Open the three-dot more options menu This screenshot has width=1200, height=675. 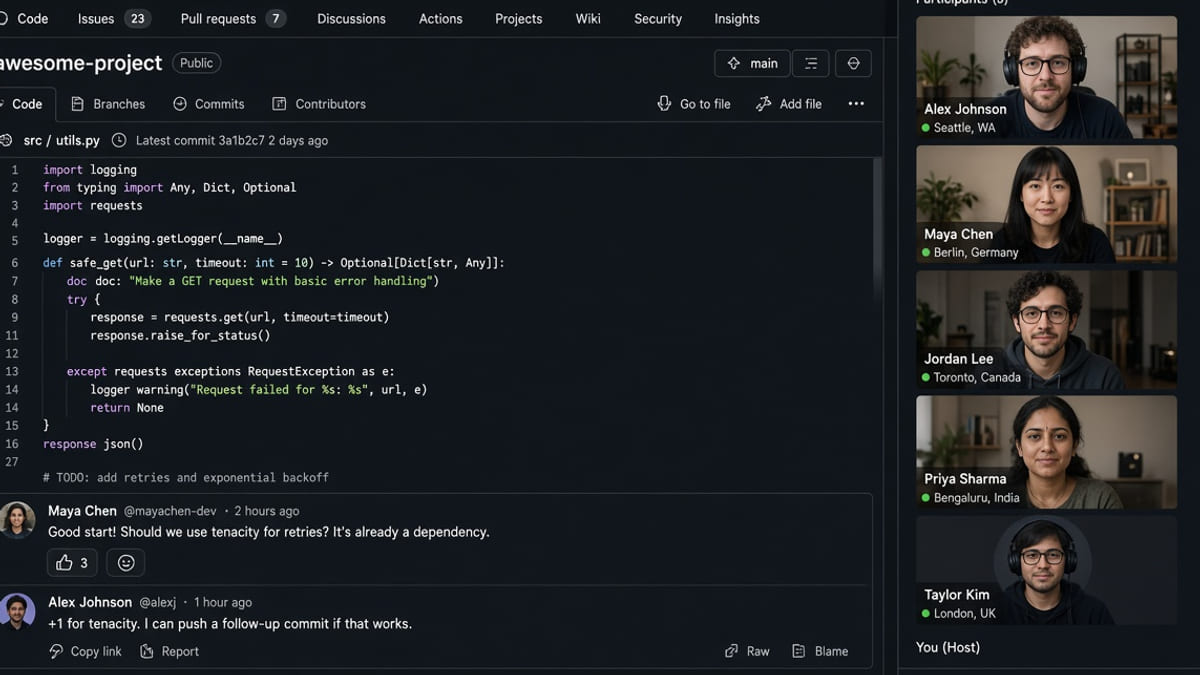pyautogui.click(x=856, y=104)
